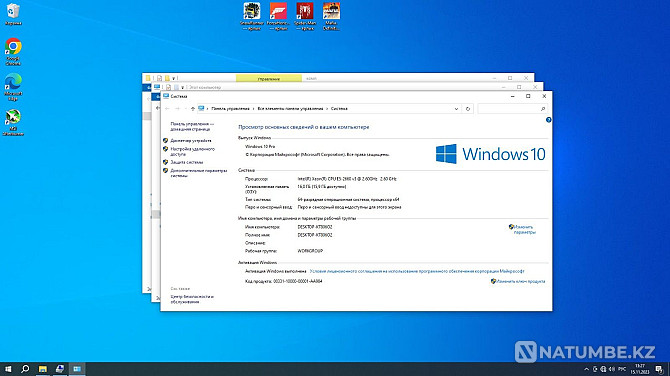Open the blue Help question mark
The width and height of the screenshot is (670, 376).
pos(549,120)
